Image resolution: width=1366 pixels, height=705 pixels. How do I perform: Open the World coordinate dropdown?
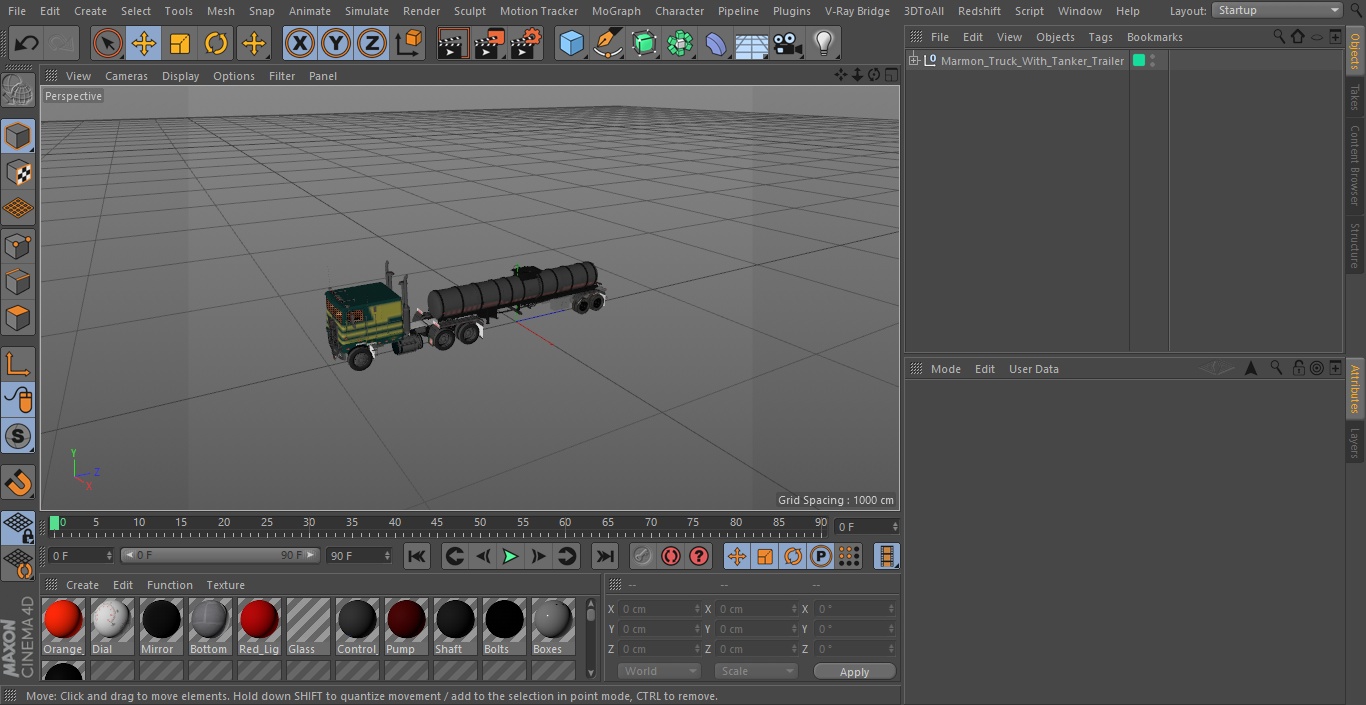[x=659, y=671]
